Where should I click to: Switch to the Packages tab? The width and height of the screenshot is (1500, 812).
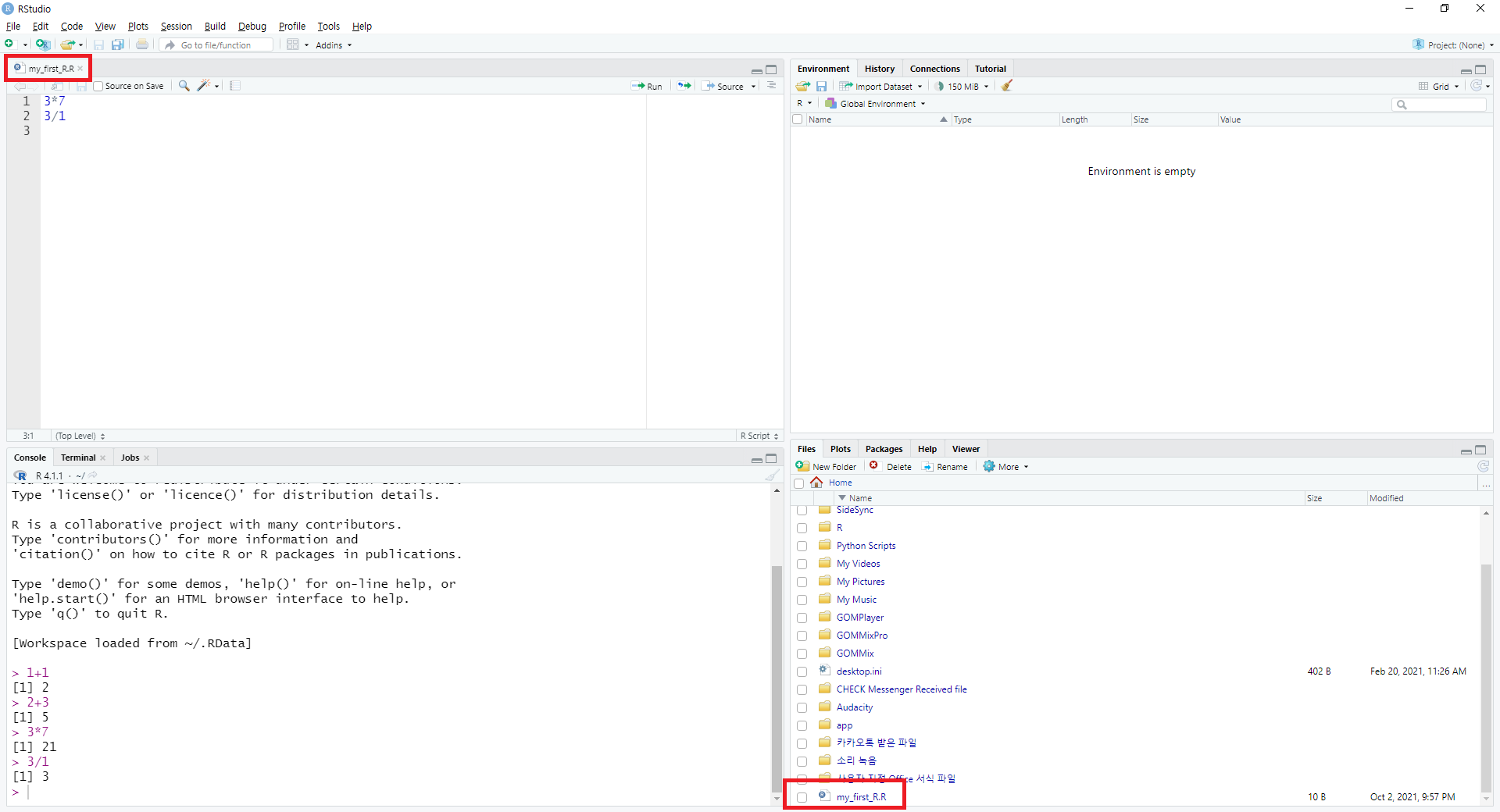884,449
